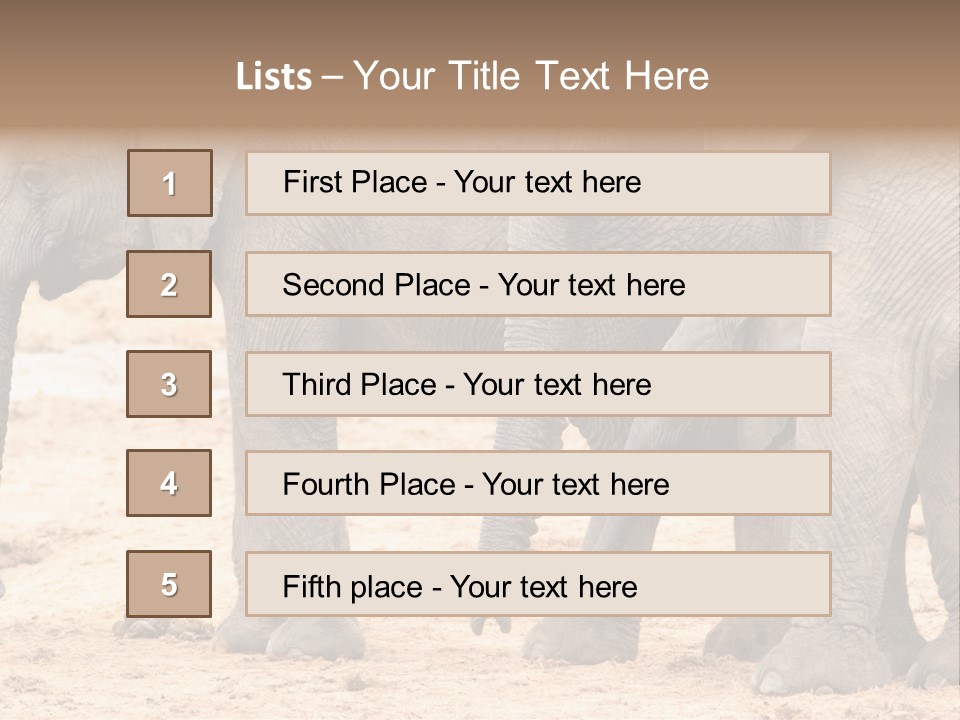Image resolution: width=960 pixels, height=720 pixels.
Task: Select the number 2 box
Action: pyautogui.click(x=169, y=284)
